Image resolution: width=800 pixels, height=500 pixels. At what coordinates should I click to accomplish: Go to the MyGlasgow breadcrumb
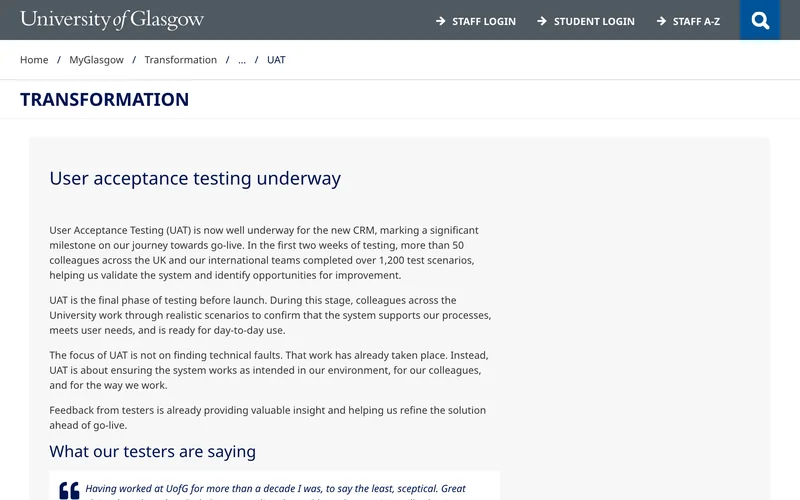pyautogui.click(x=96, y=60)
